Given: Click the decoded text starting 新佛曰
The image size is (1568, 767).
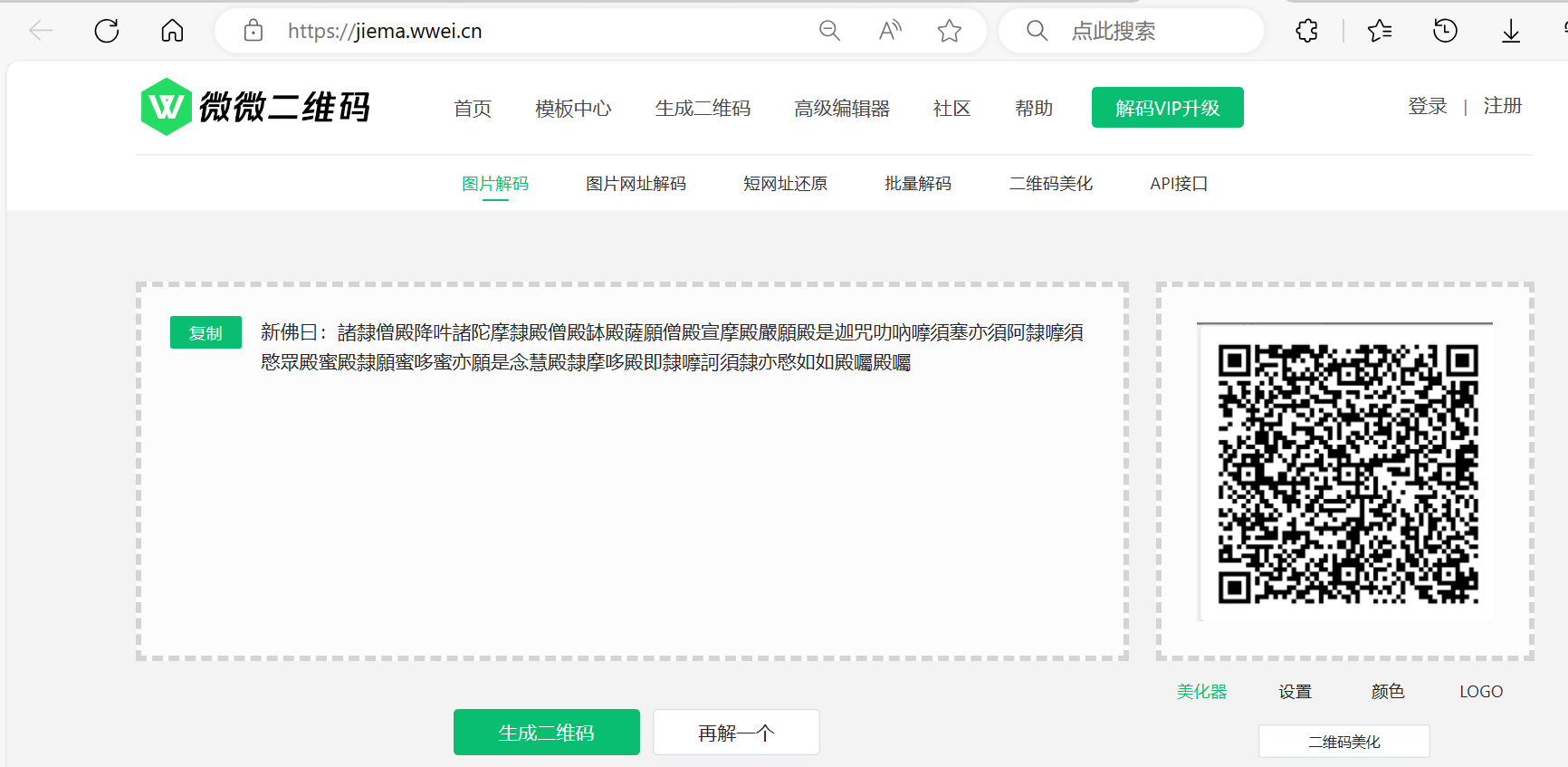Looking at the screenshot, I should click(672, 348).
